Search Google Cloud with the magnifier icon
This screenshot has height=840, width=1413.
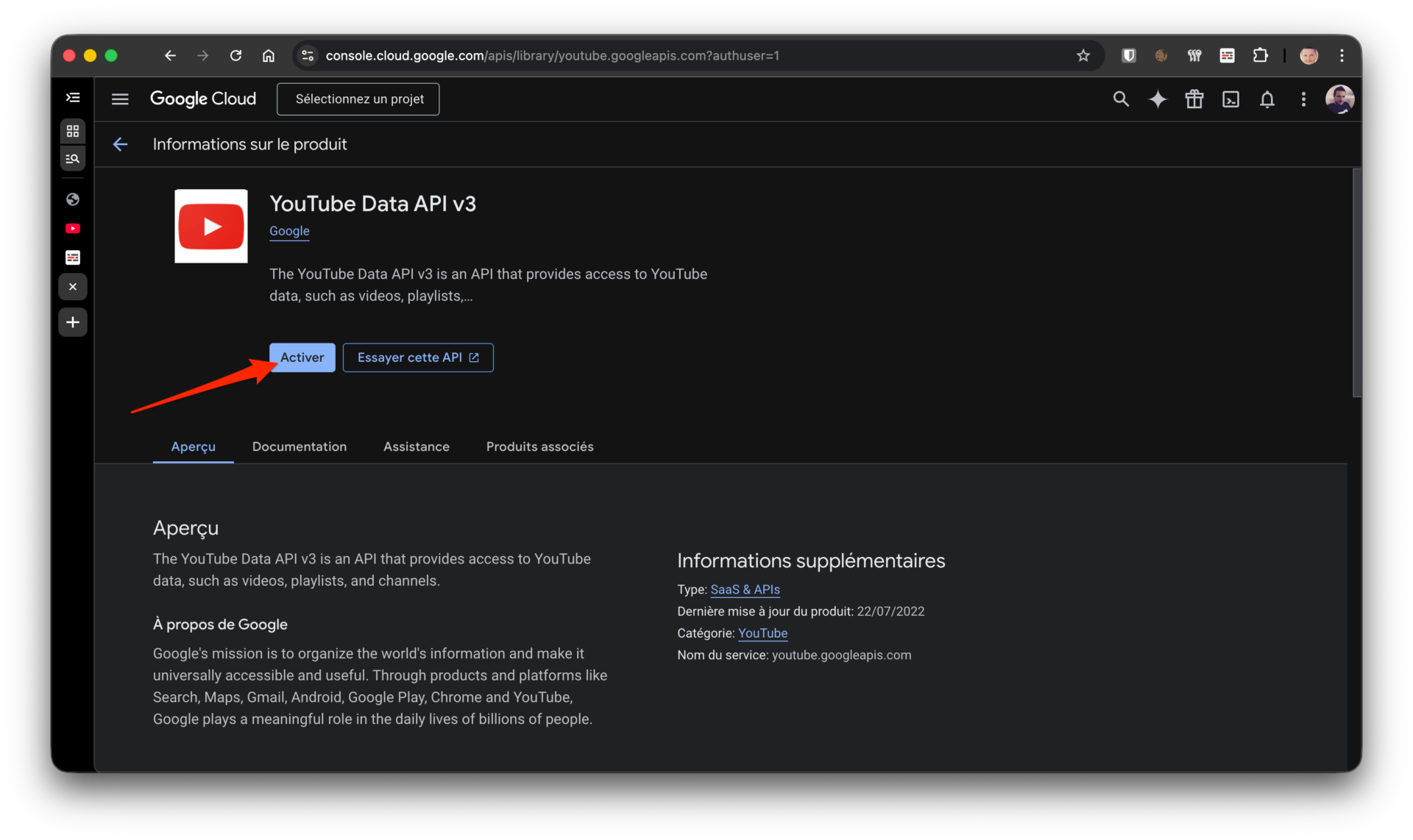(x=1121, y=99)
